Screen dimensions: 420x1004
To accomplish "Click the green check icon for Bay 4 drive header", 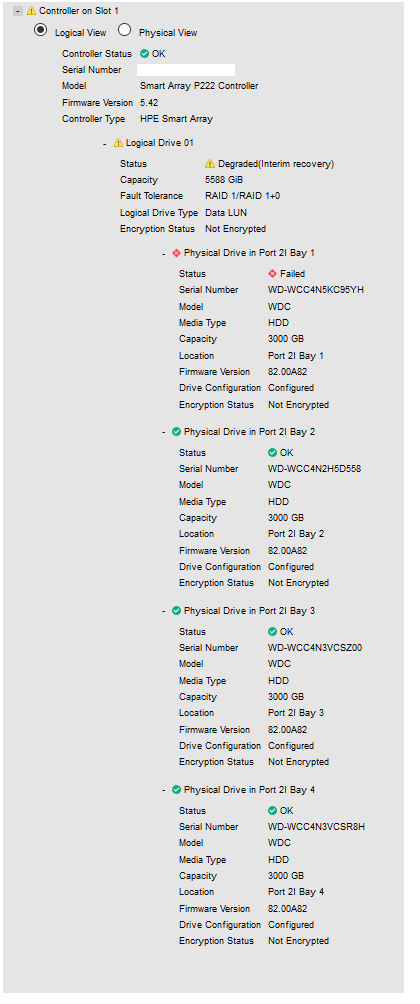I will (177, 789).
